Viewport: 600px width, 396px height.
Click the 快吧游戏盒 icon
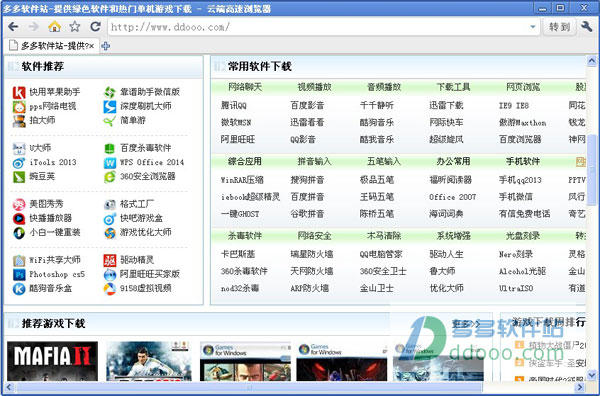point(110,218)
